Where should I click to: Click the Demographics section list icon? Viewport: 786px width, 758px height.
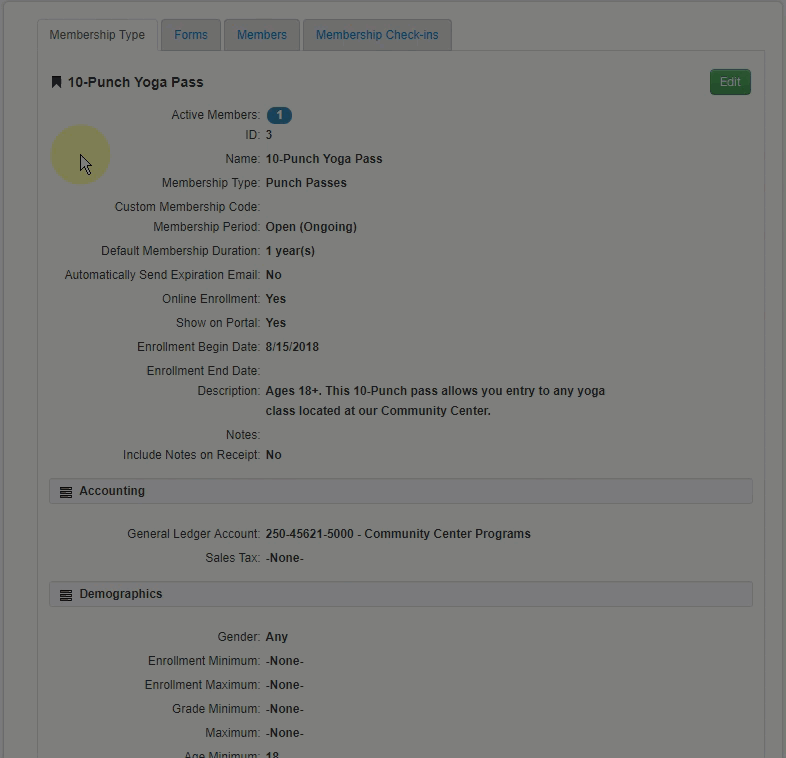click(x=66, y=595)
